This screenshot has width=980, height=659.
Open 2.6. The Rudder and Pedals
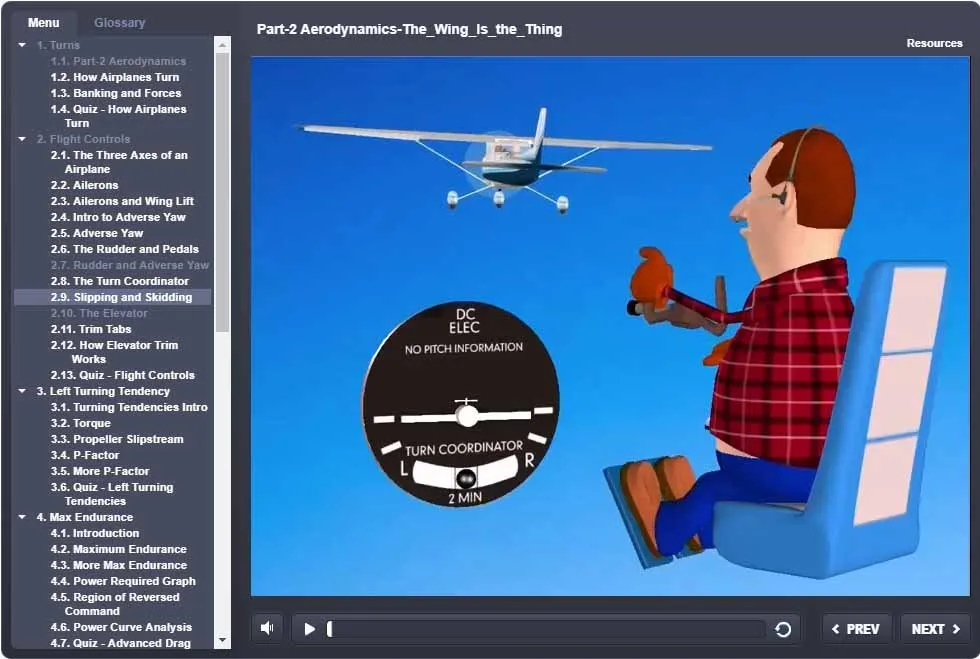[124, 249]
